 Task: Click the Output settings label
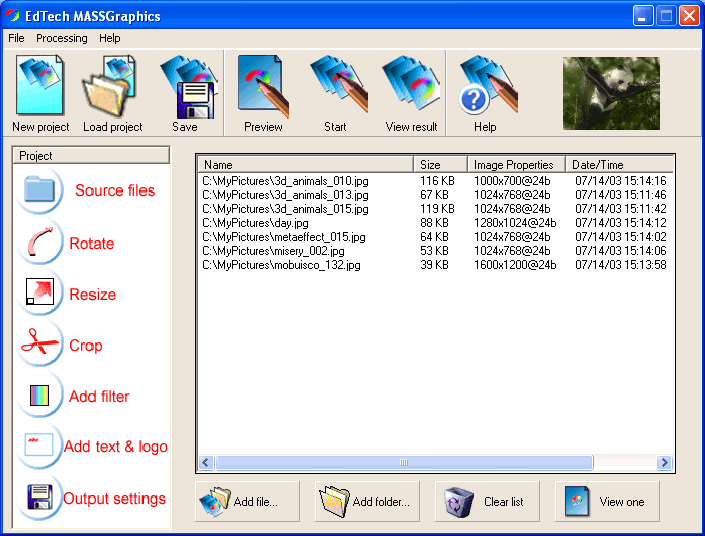[x=114, y=498]
